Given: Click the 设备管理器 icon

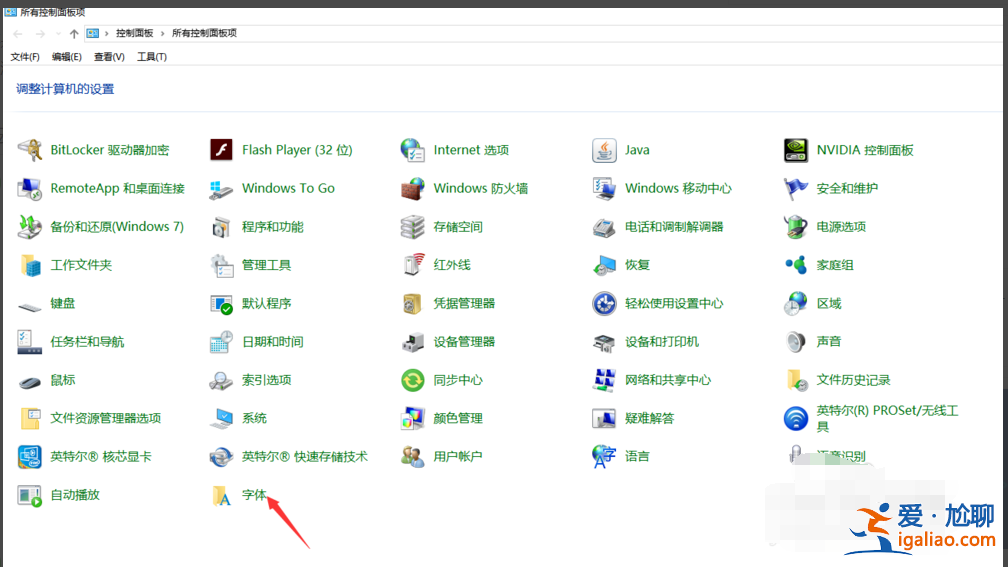Looking at the screenshot, I should coord(413,341).
